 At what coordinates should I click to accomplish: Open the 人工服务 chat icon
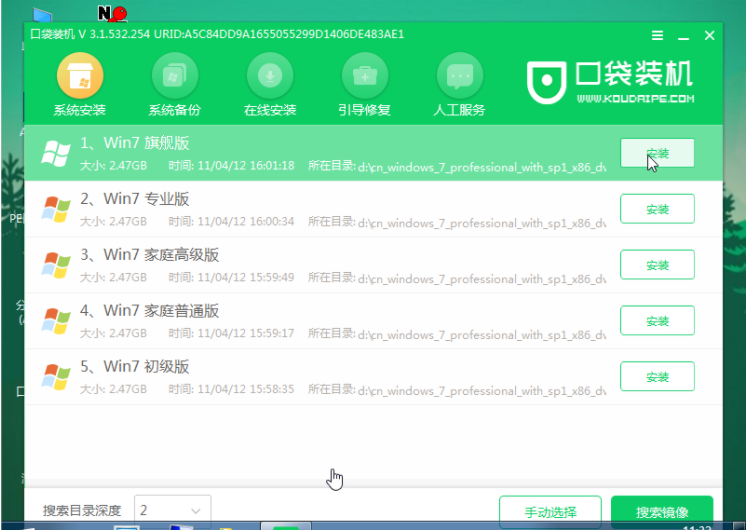pos(460,76)
